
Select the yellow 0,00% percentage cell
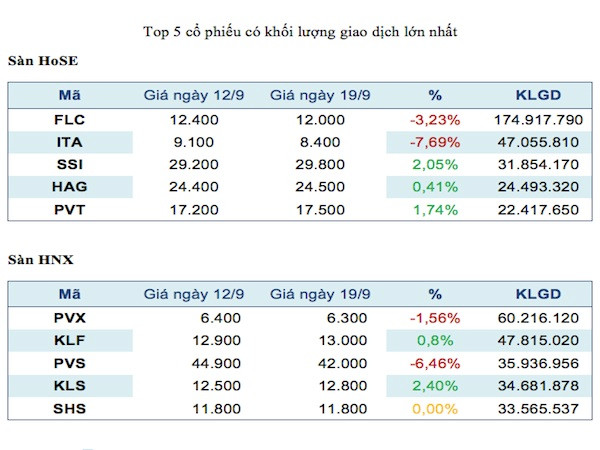(x=437, y=407)
